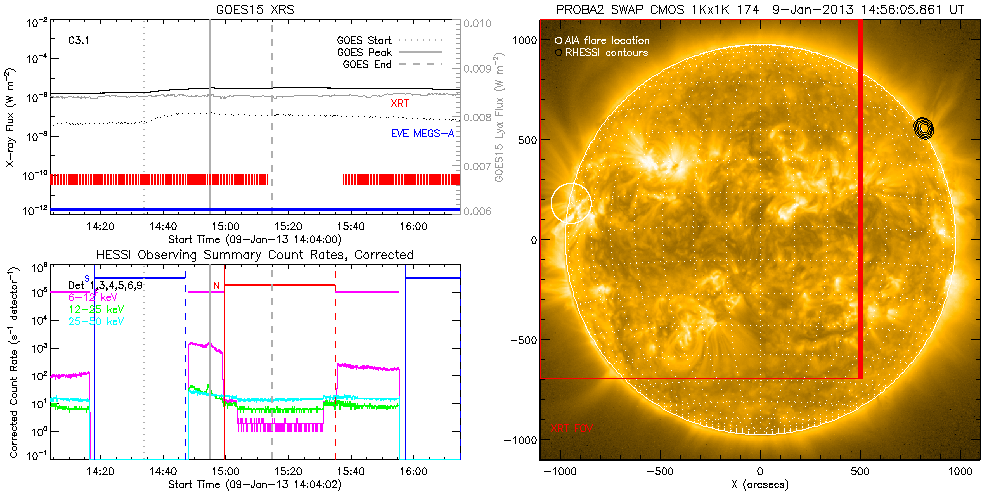Click the thick red vertical XRT FOV edge
The image size is (1000, 500).
pos(861,199)
